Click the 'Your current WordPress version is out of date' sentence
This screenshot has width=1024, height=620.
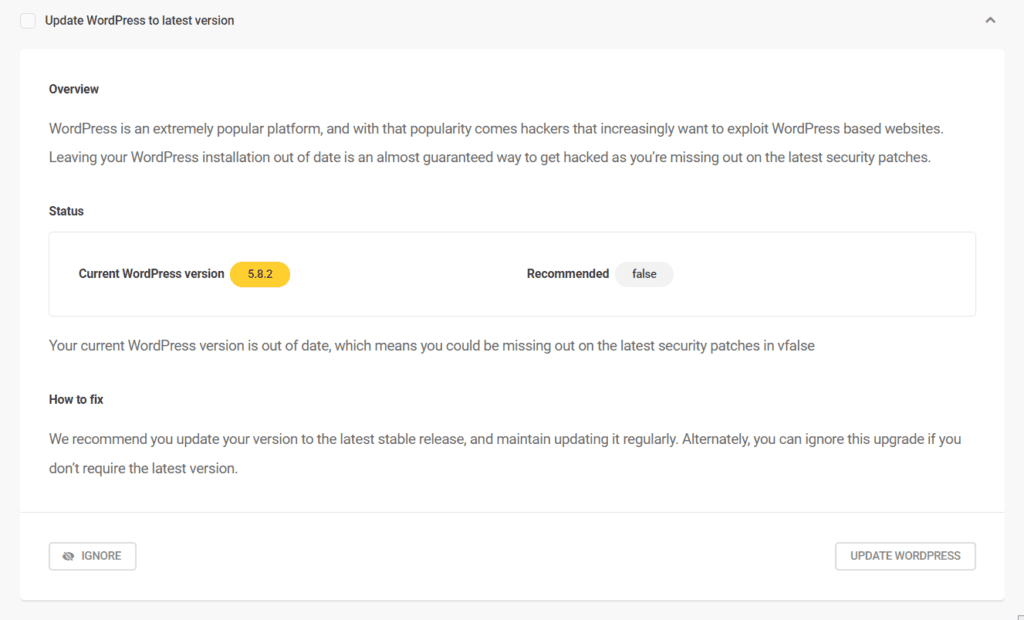(432, 346)
